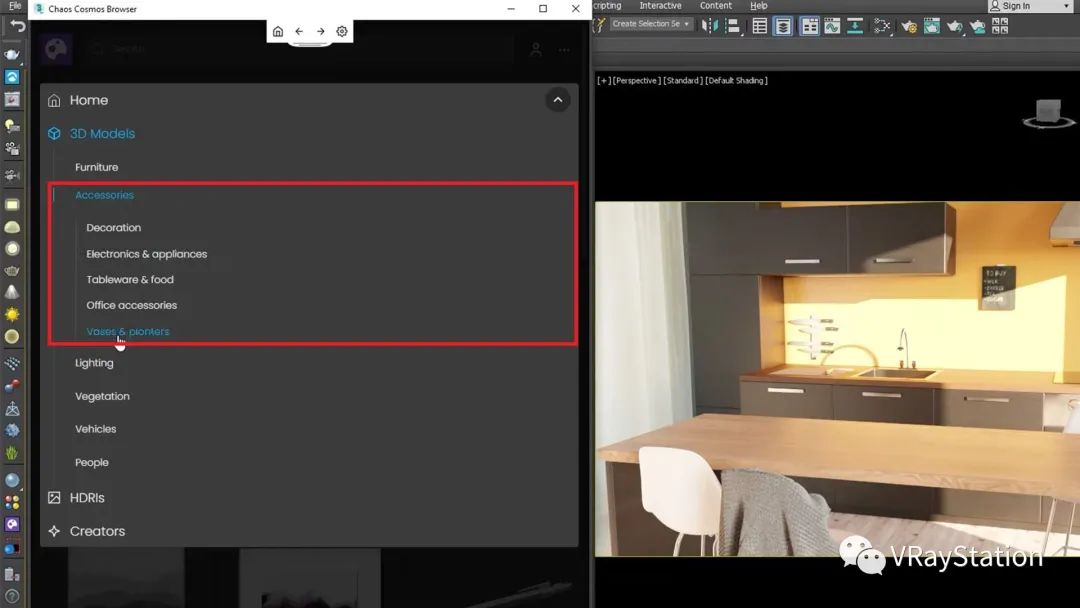Click the teal down-arrow bars toolbar icon
Viewport: 1080px width, 608px height.
pos(855,26)
